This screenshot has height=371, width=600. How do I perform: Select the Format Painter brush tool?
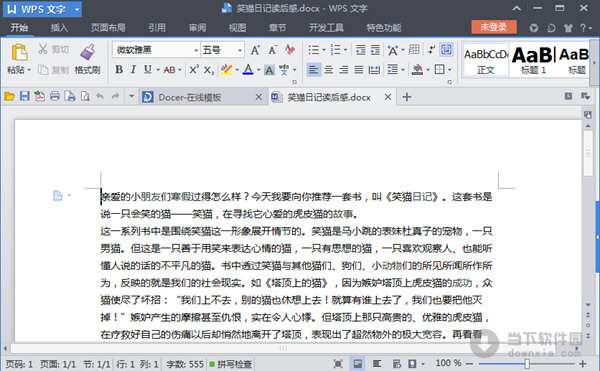pyautogui.click(x=87, y=52)
